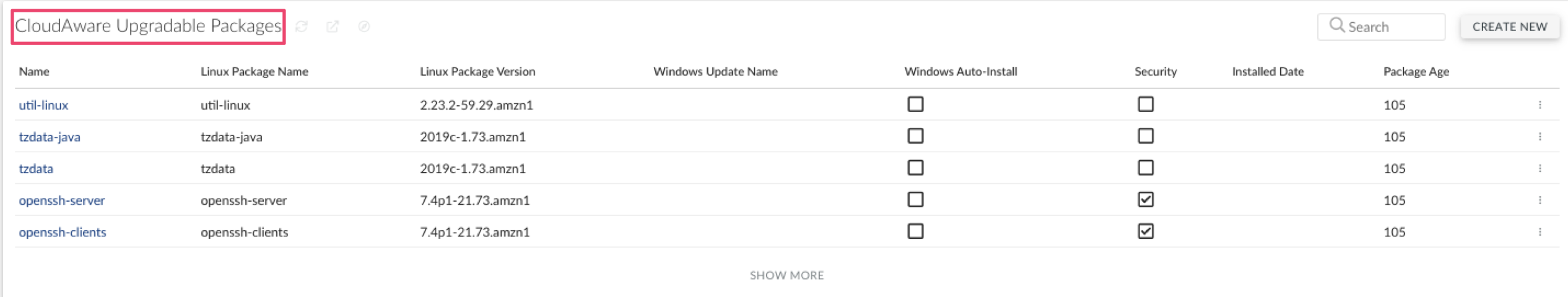Sort by the Security column header
The width and height of the screenshot is (1568, 297).
[x=1155, y=72]
